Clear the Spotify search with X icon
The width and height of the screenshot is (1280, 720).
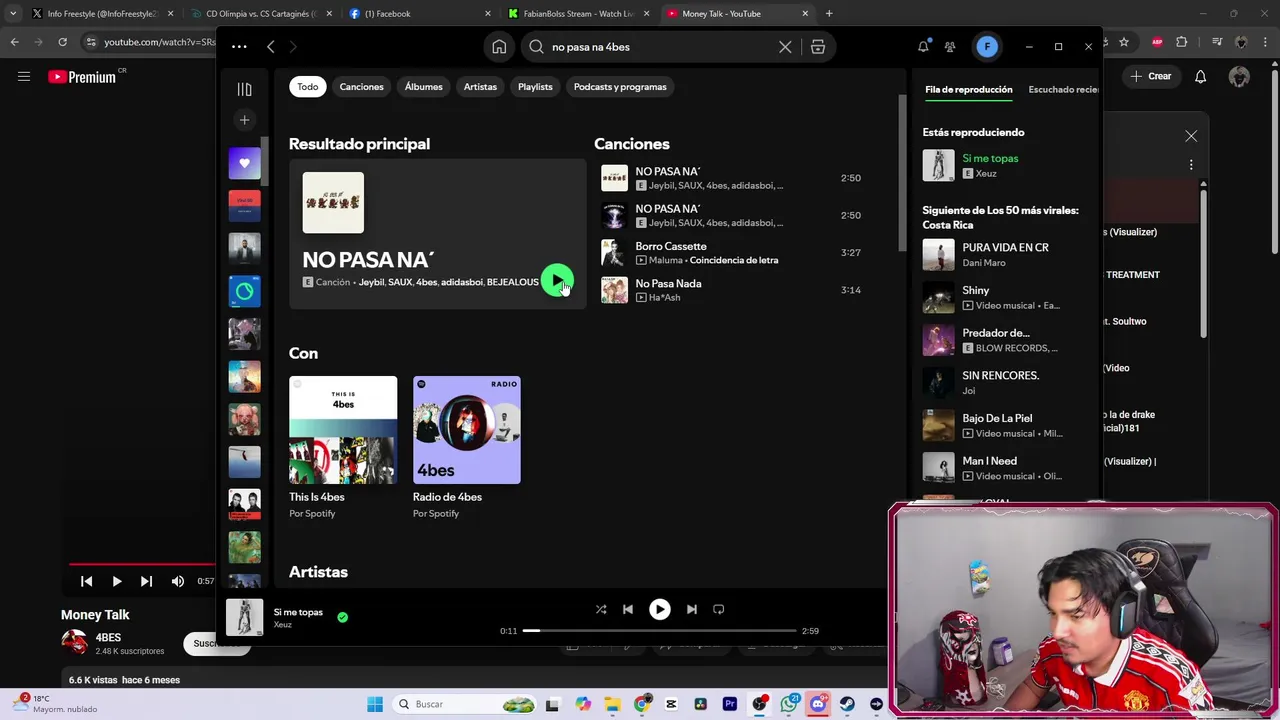(785, 47)
